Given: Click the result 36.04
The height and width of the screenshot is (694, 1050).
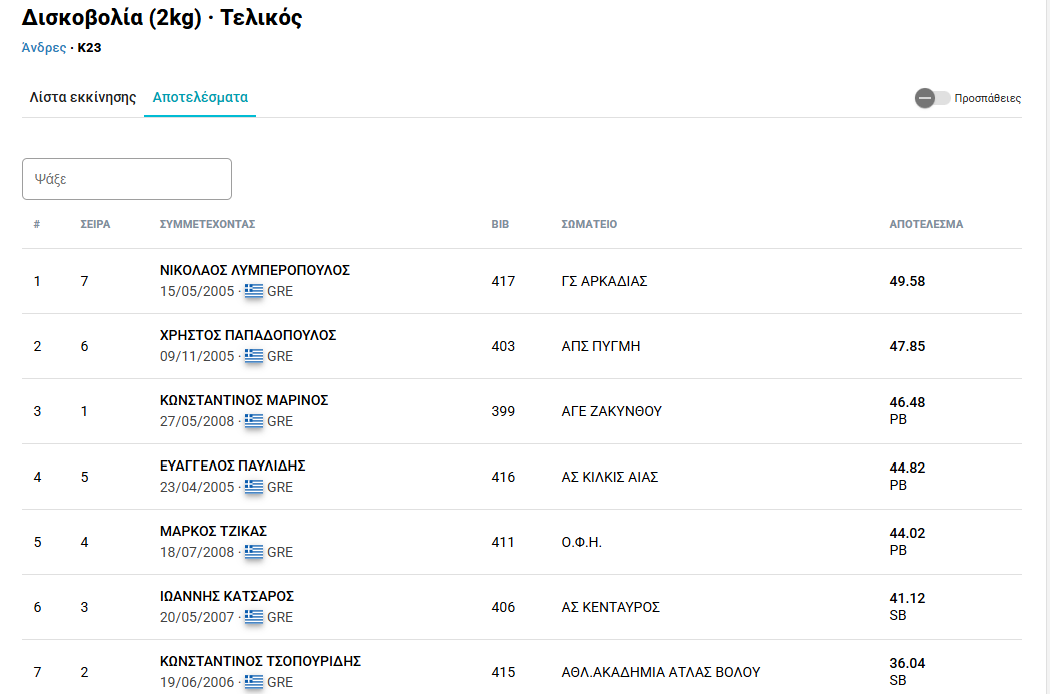Looking at the screenshot, I should coord(907,663).
